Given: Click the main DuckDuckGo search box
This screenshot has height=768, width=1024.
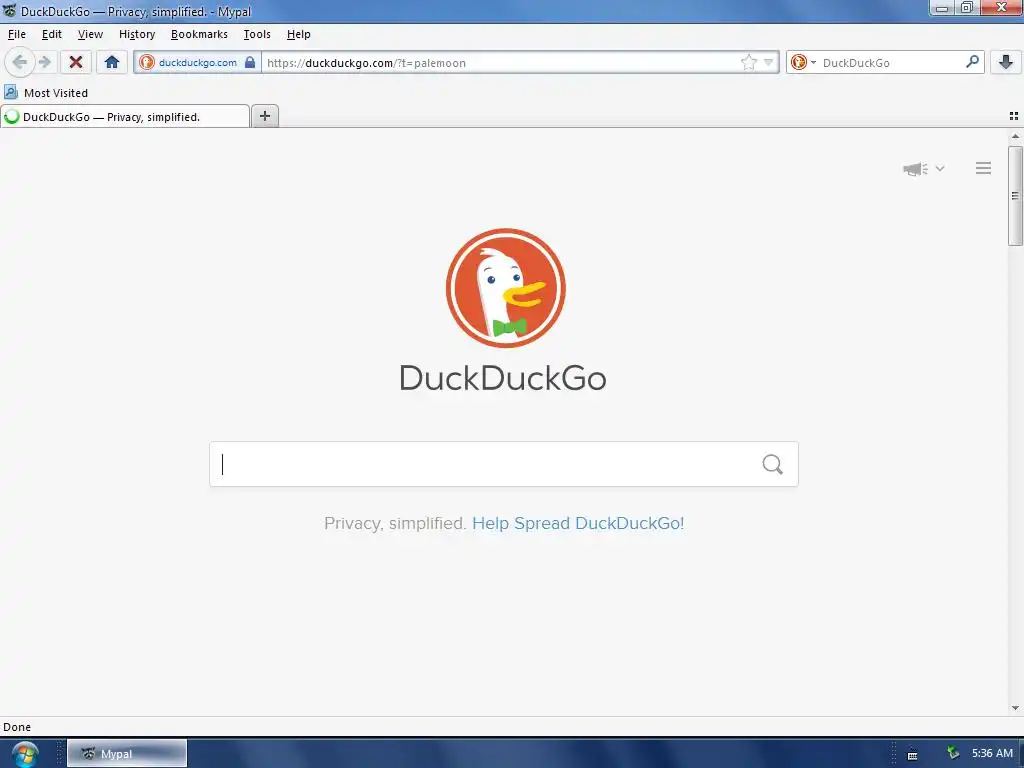Looking at the screenshot, I should pyautogui.click(x=504, y=464).
